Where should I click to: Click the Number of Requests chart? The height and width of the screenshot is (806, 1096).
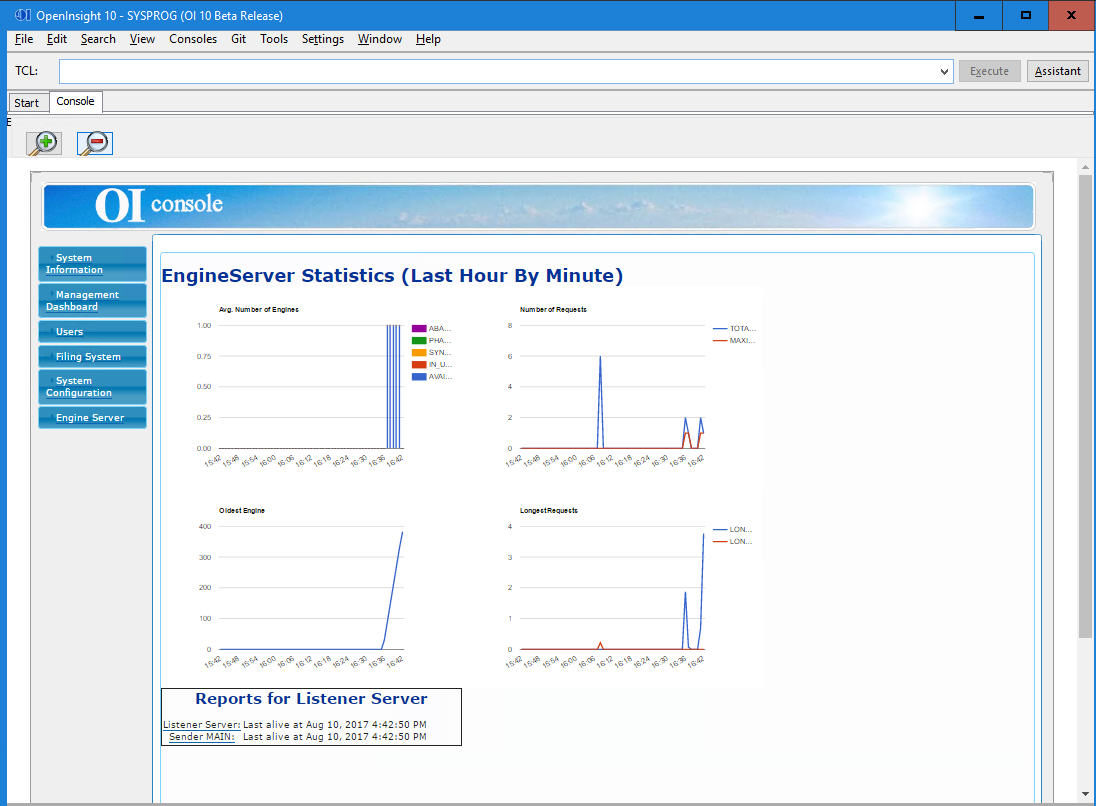[x=612, y=387]
